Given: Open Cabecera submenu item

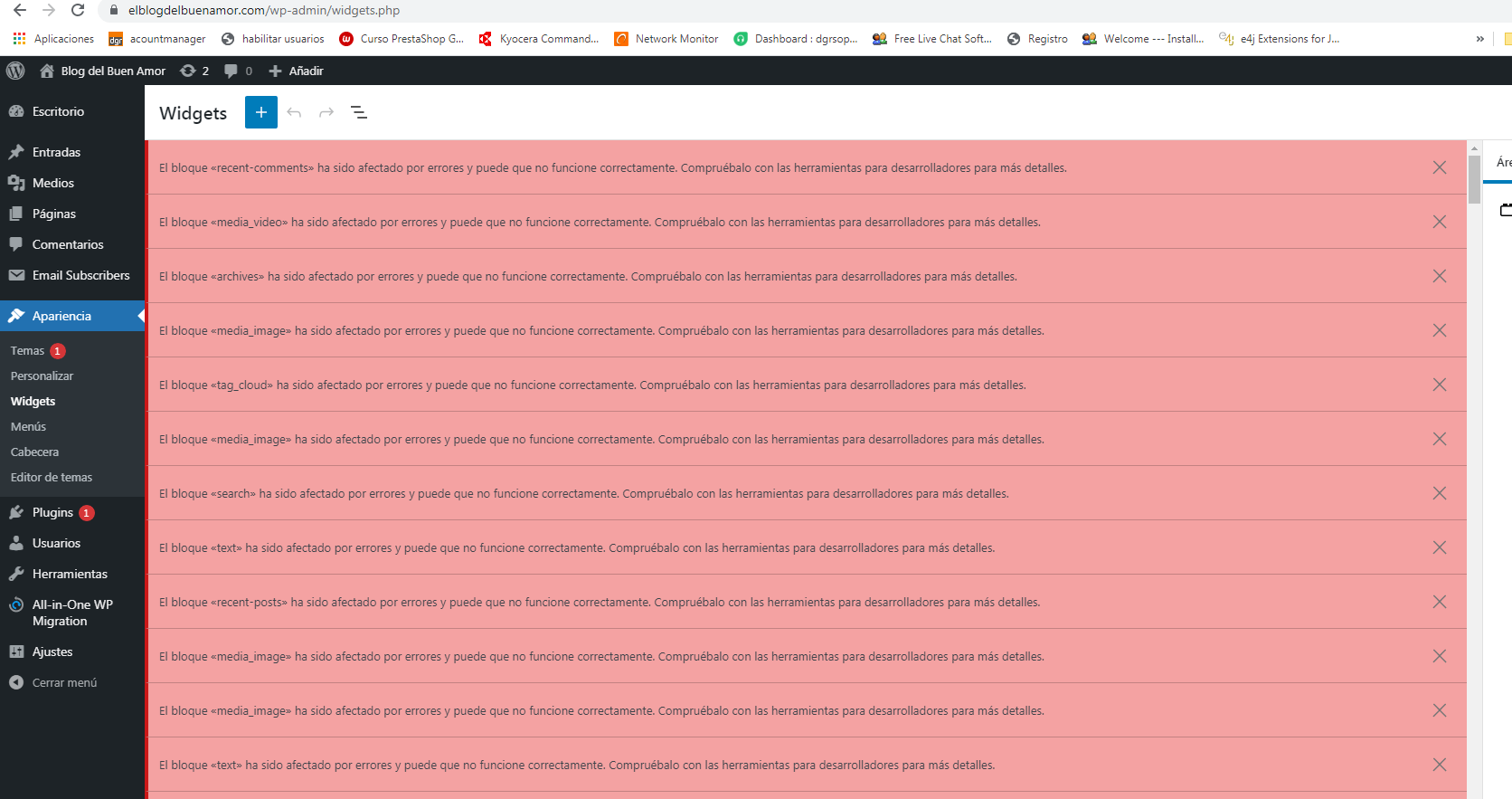Looking at the screenshot, I should (34, 452).
